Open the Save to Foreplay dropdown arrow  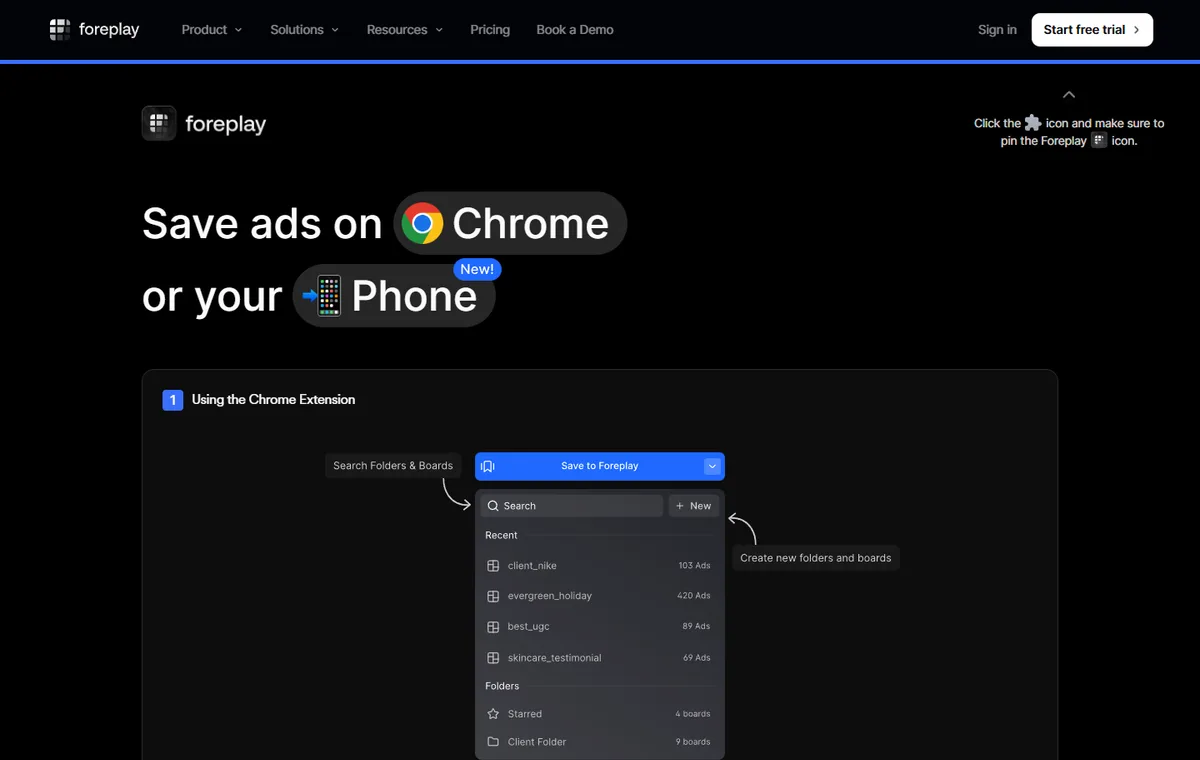712,466
